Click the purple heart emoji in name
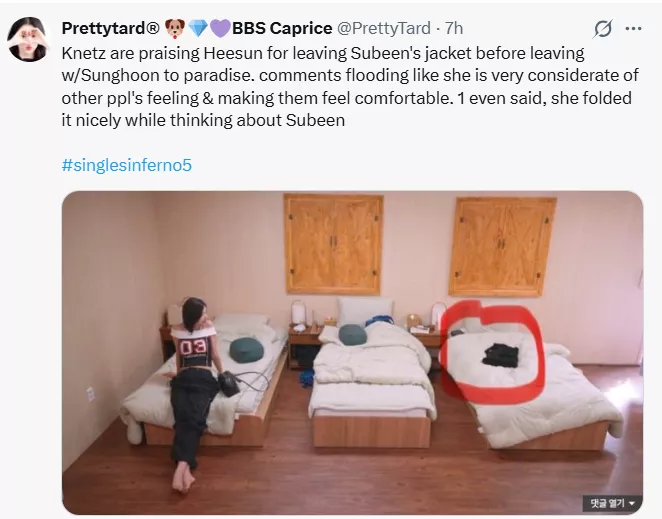This screenshot has width=662, height=519. coord(220,28)
